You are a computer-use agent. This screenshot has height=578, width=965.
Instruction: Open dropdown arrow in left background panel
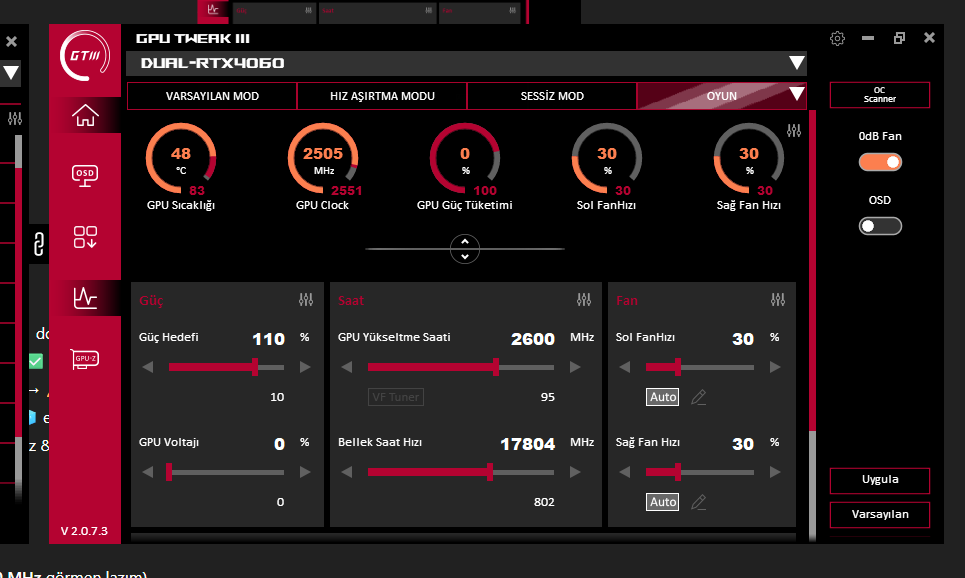[11, 73]
